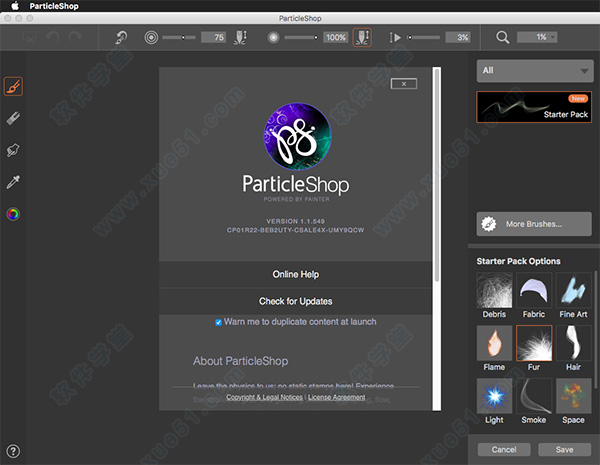Choose the Smoke brush
This screenshot has height=465, width=600.
pyautogui.click(x=534, y=401)
